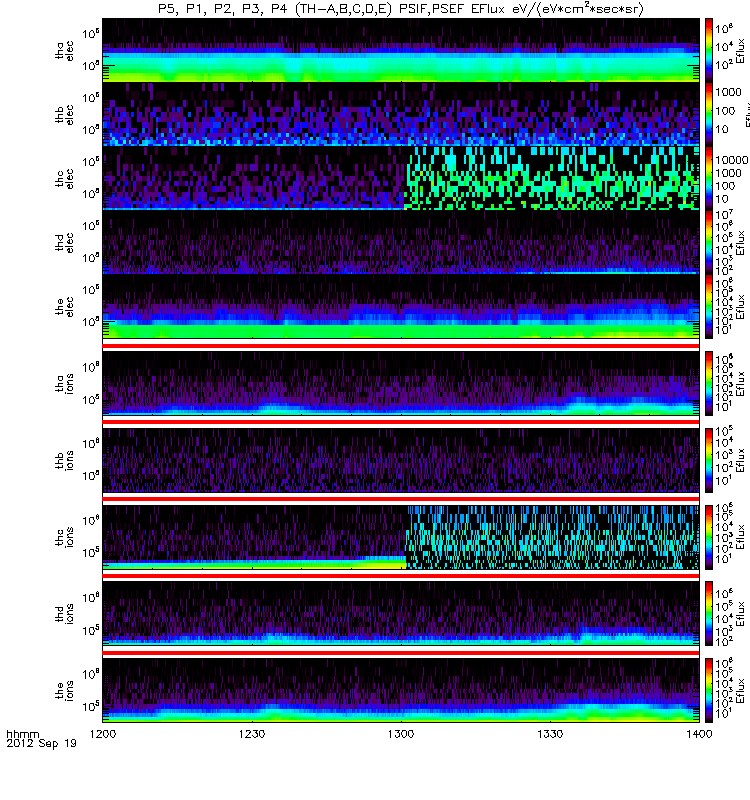This screenshot has width=750, height=800.
Task: Pick the color bar beside thc ions panel
Action: [x=709, y=537]
